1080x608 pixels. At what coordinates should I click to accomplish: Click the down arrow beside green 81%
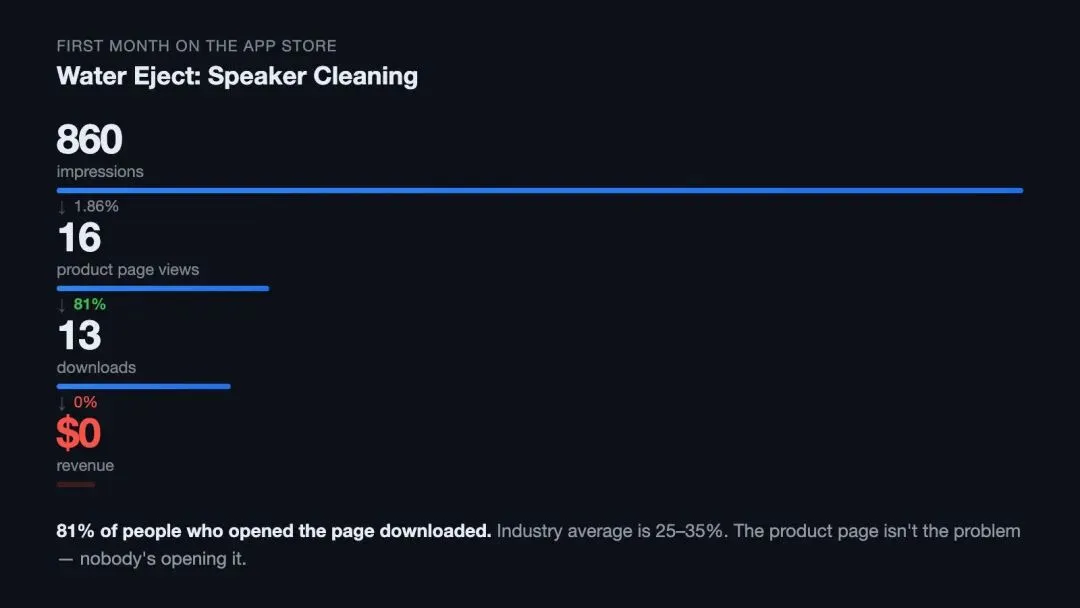tap(62, 305)
